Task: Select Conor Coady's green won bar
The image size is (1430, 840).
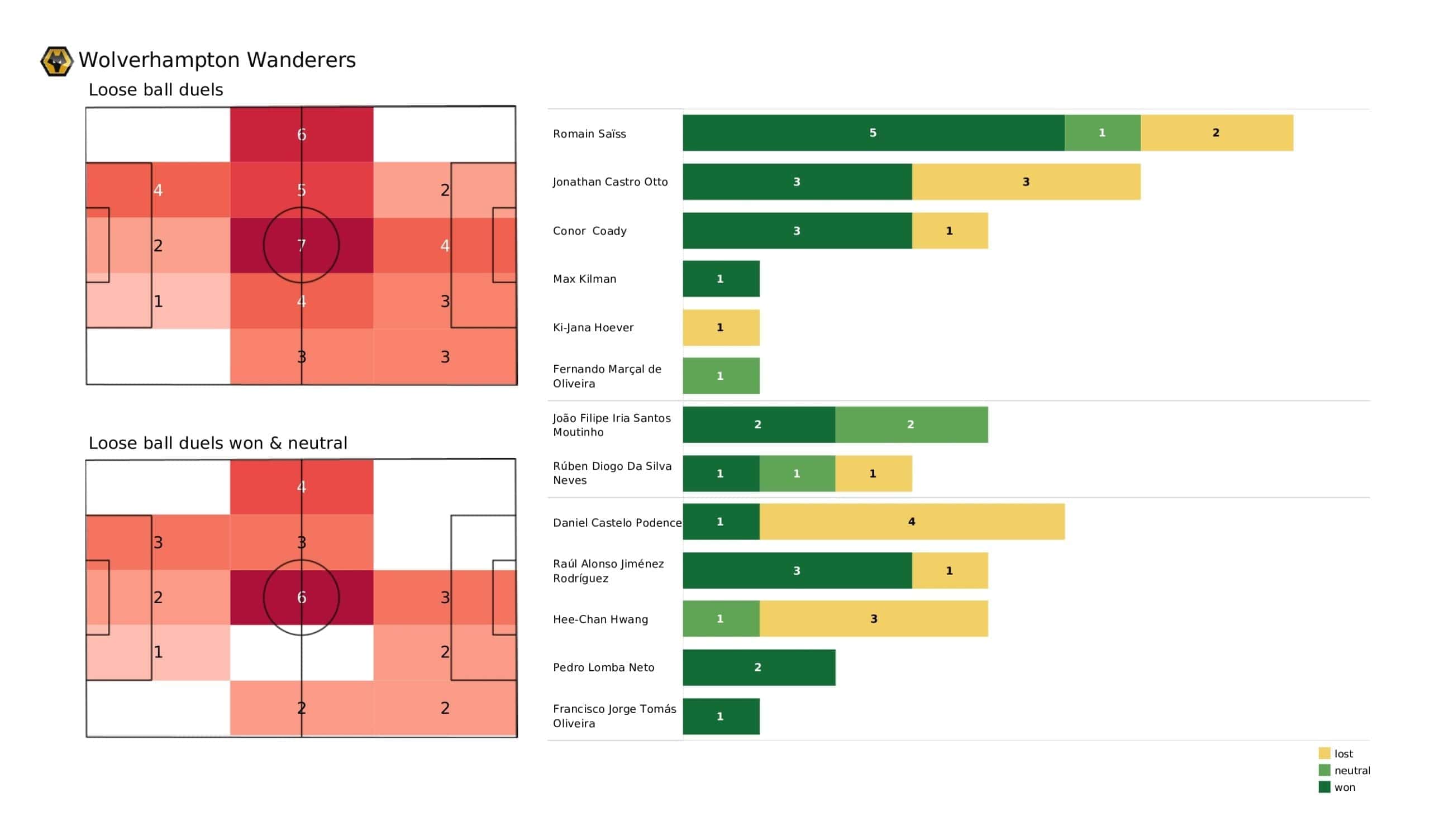Action: 797,231
